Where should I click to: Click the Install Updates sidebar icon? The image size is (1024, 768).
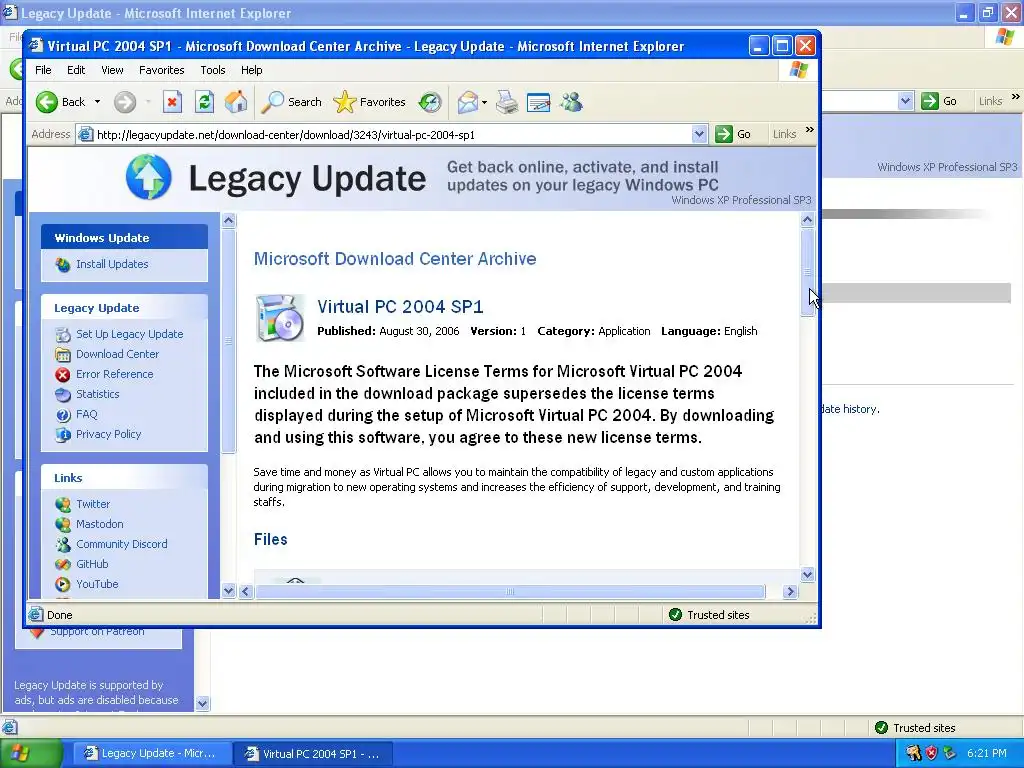tap(63, 264)
